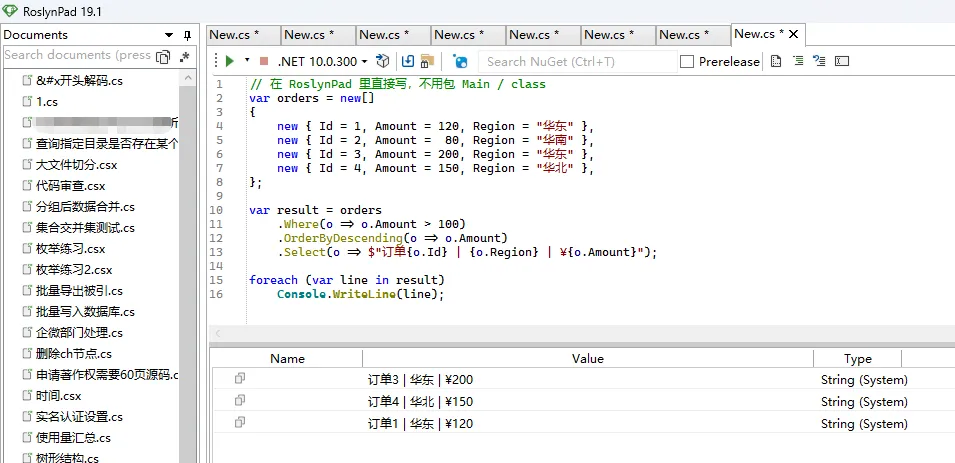Open the run options dropdown arrow
The image size is (955, 463).
click(247, 60)
